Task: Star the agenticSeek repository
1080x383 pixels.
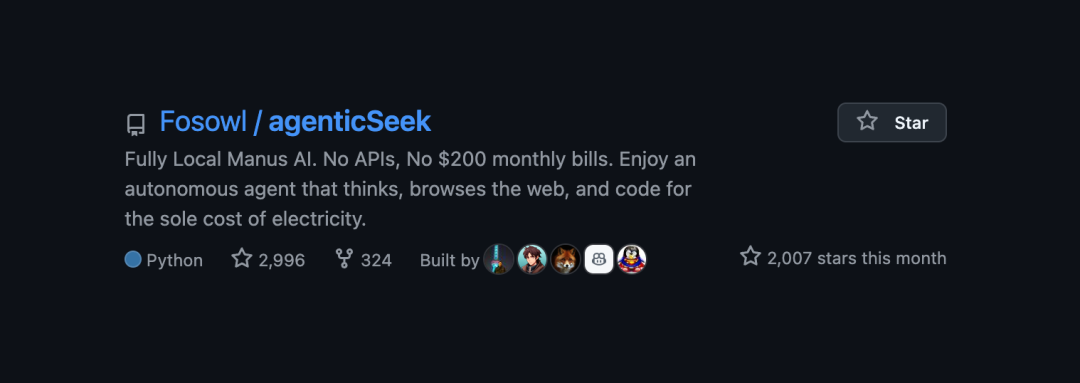Action: point(892,123)
